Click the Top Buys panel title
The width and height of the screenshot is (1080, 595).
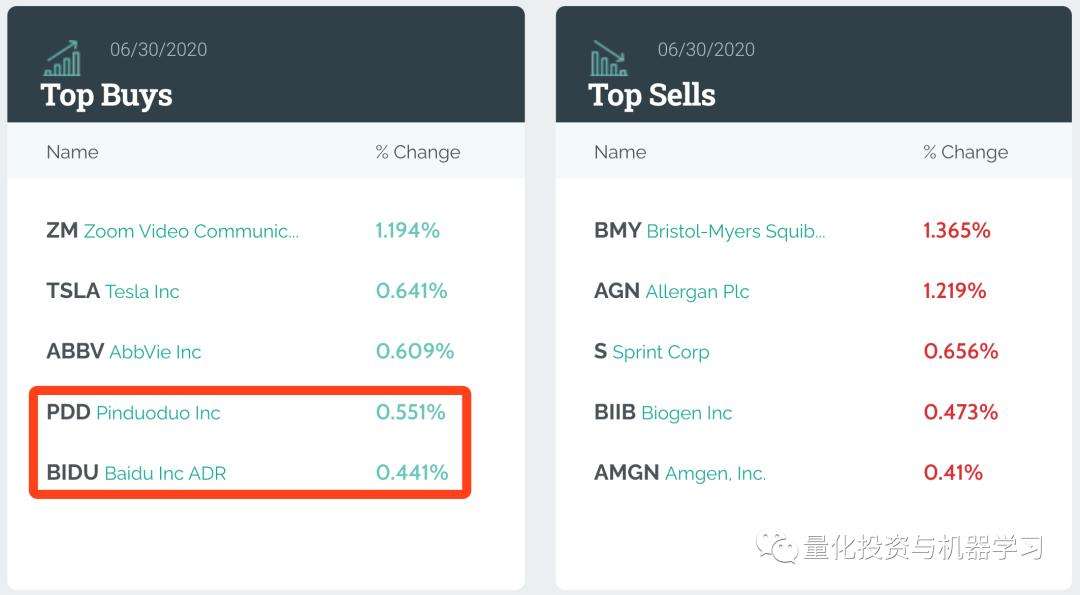[107, 95]
